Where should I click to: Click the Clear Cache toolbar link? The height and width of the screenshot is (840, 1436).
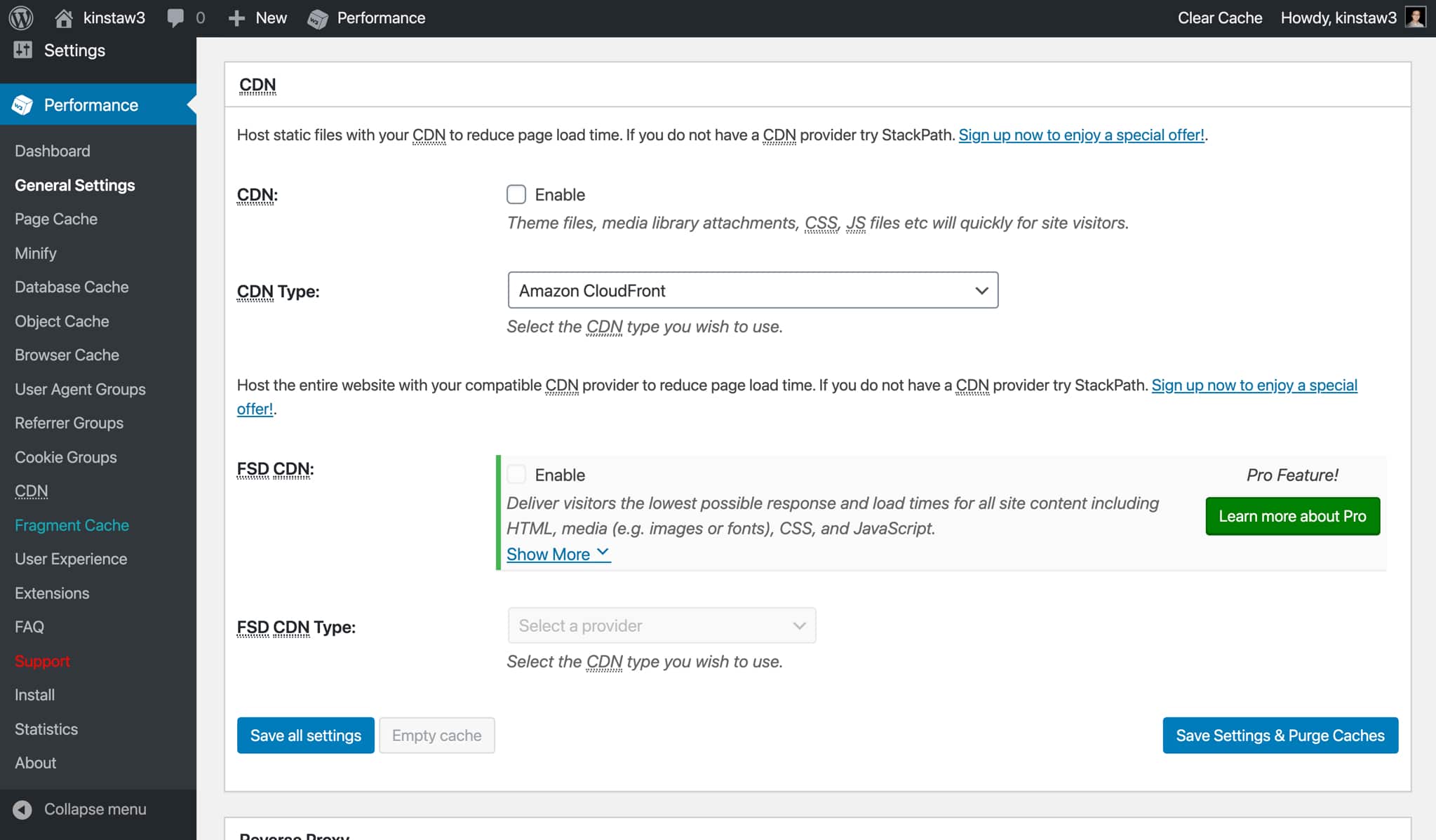click(1219, 17)
